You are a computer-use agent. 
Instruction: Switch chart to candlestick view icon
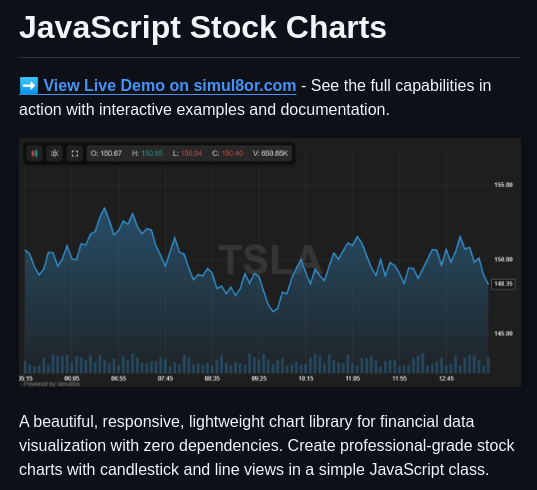coord(35,153)
